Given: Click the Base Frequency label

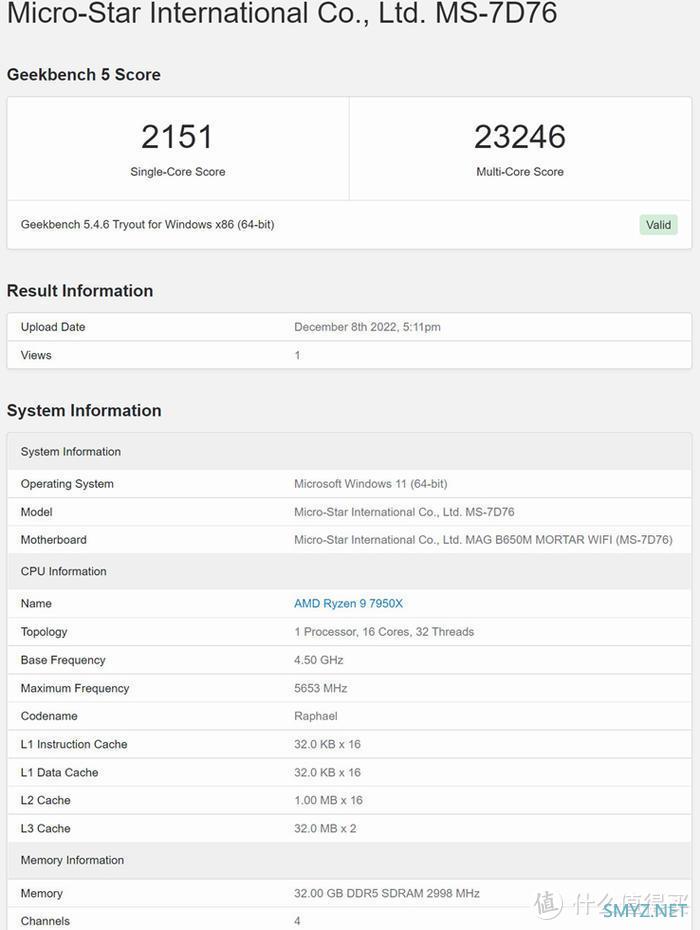Looking at the screenshot, I should click(x=63, y=660).
